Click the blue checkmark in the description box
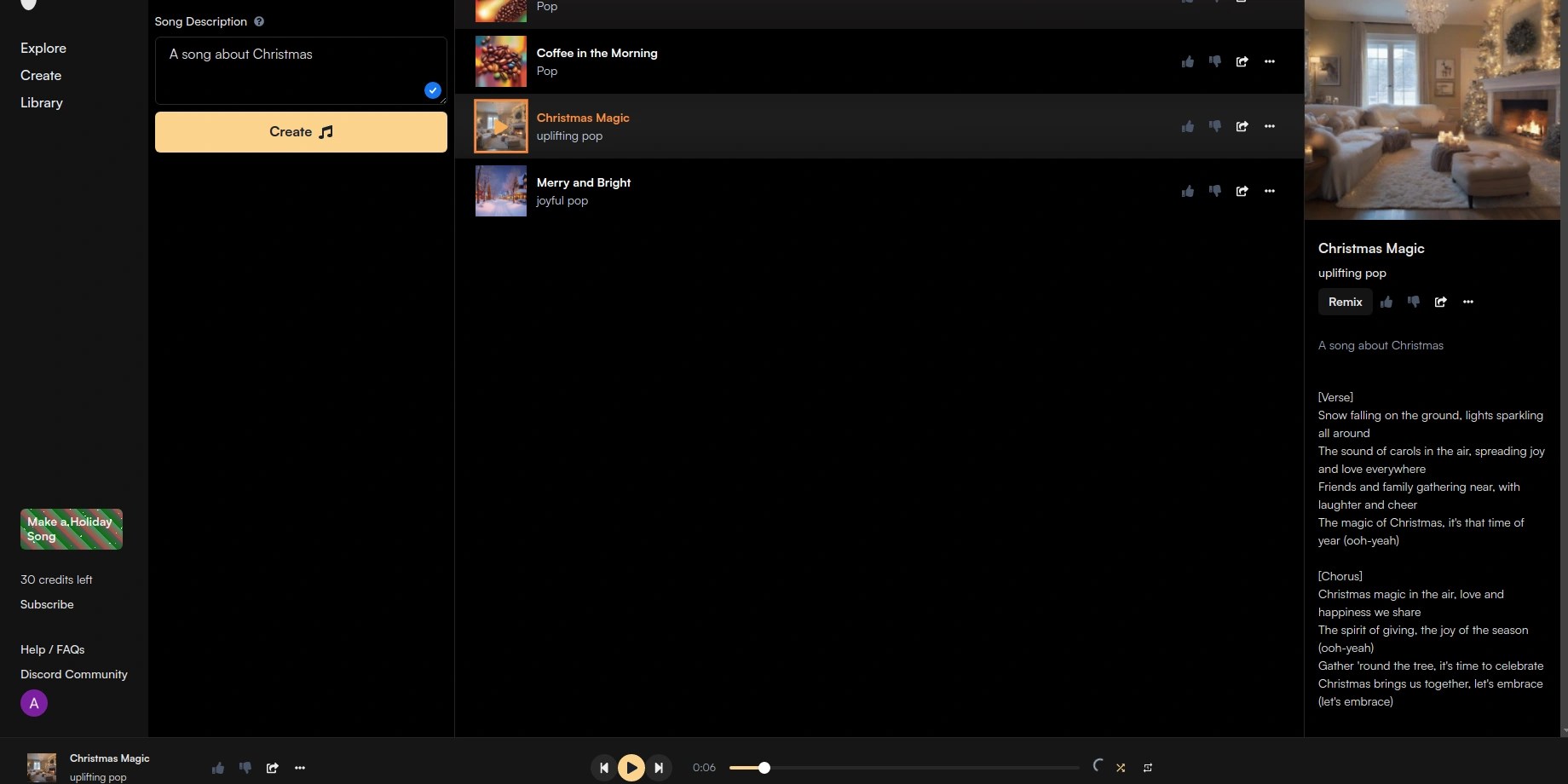This screenshot has height=784, width=1568. pyautogui.click(x=433, y=90)
